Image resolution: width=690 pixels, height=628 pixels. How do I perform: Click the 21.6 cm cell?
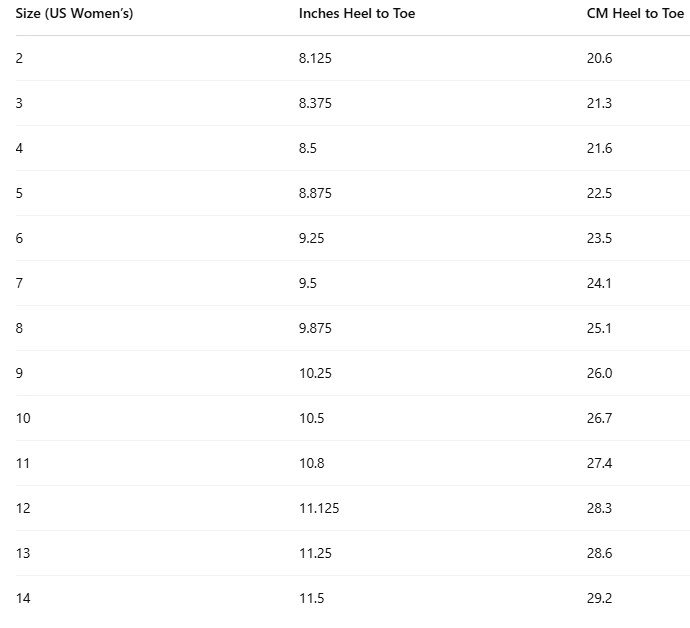pyautogui.click(x=599, y=148)
